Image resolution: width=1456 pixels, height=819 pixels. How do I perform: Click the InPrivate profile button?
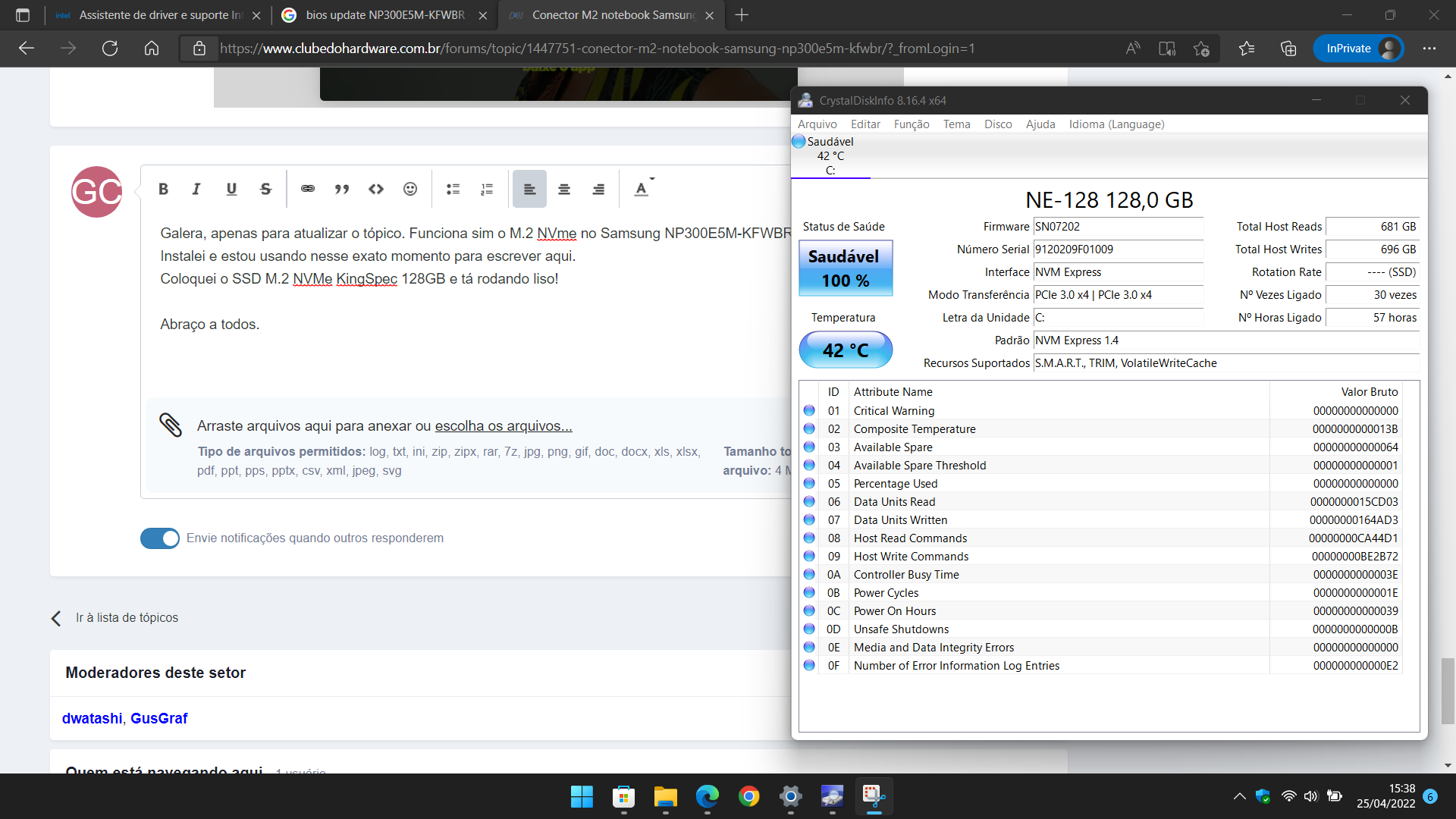[1358, 49]
